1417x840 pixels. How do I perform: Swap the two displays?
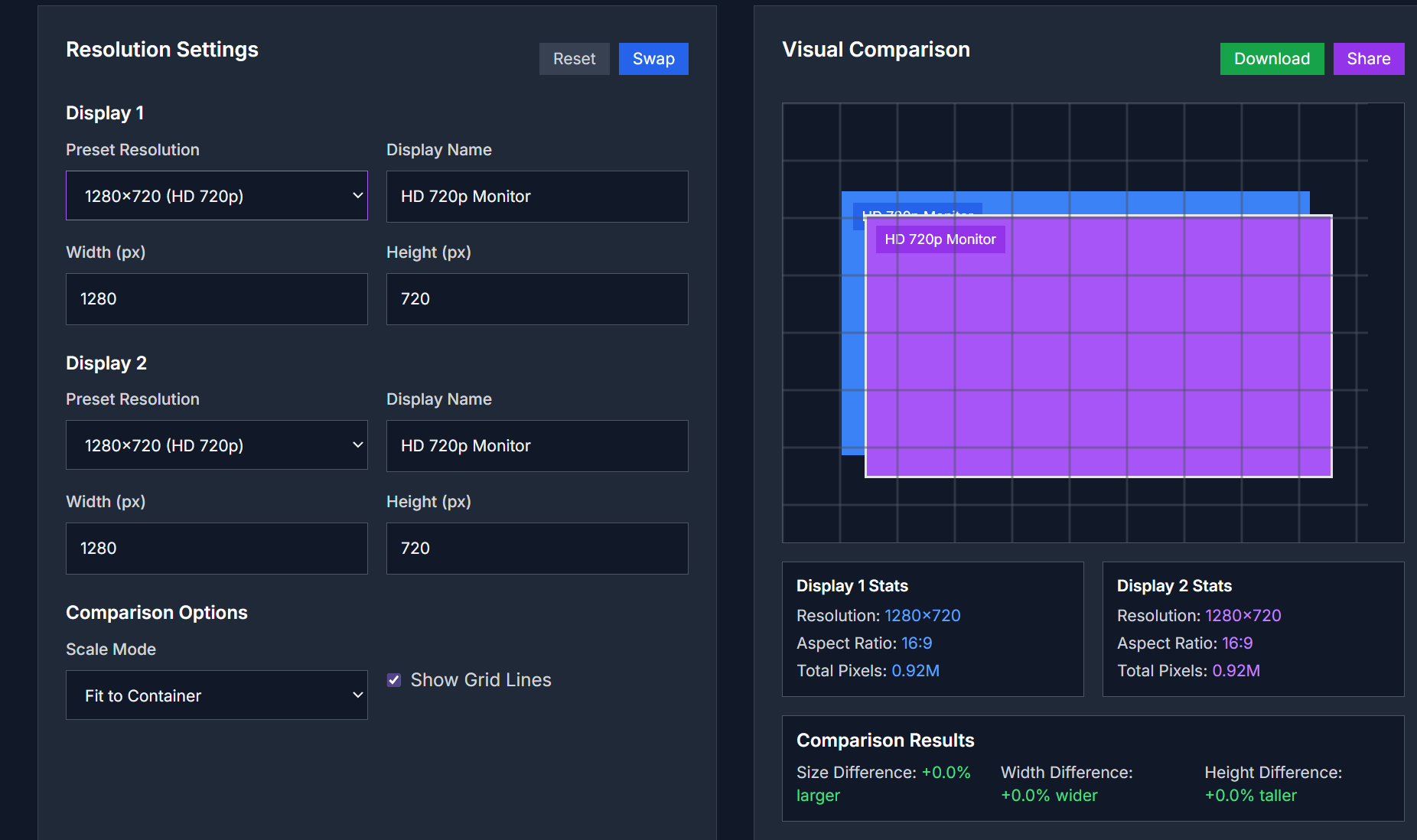click(x=653, y=59)
